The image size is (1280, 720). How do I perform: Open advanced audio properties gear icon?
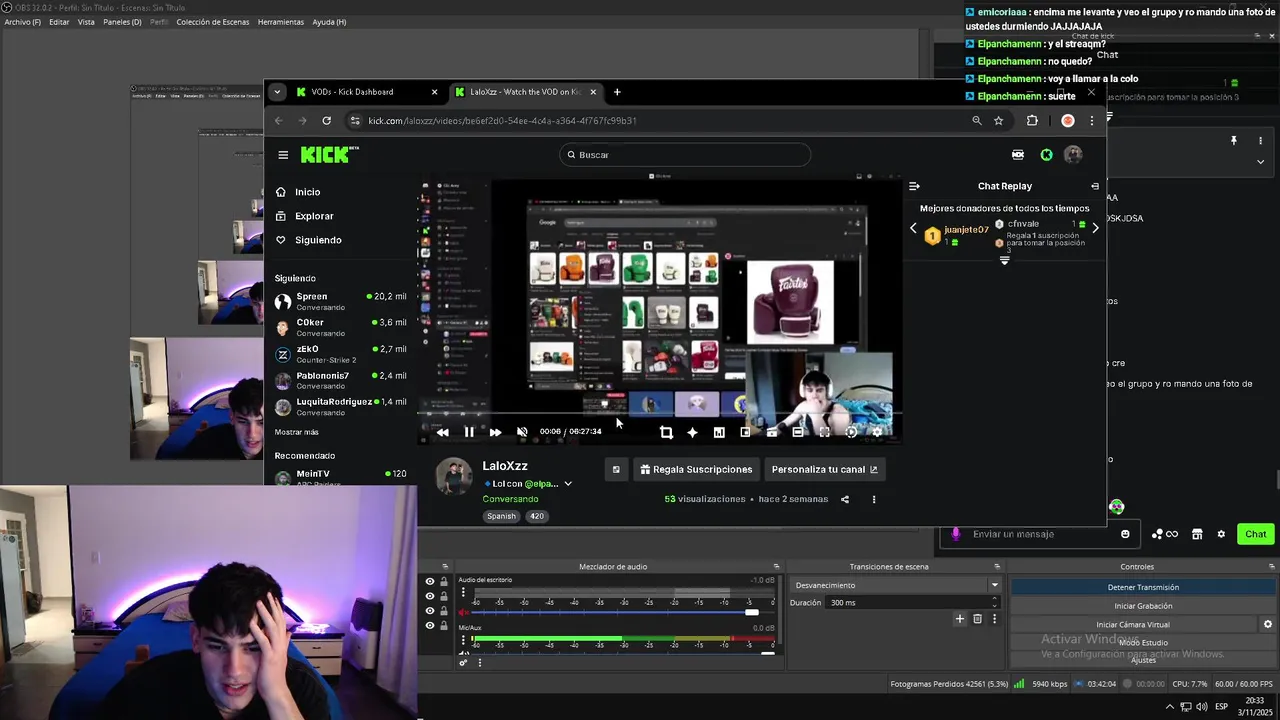(463, 662)
